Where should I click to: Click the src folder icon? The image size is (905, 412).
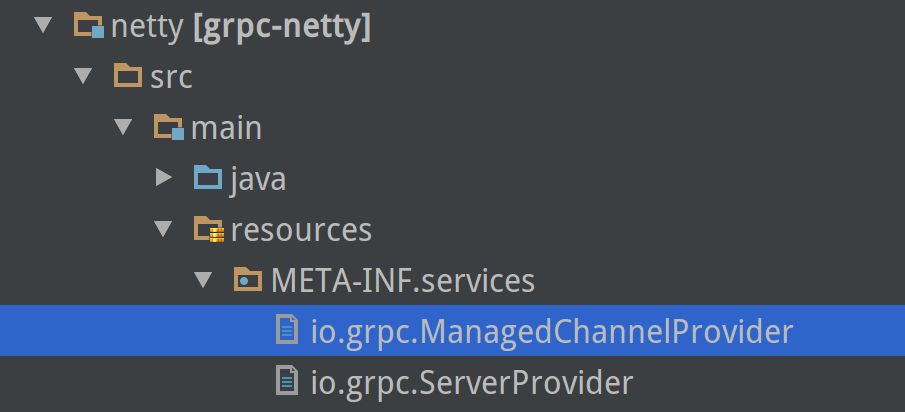(x=128, y=77)
